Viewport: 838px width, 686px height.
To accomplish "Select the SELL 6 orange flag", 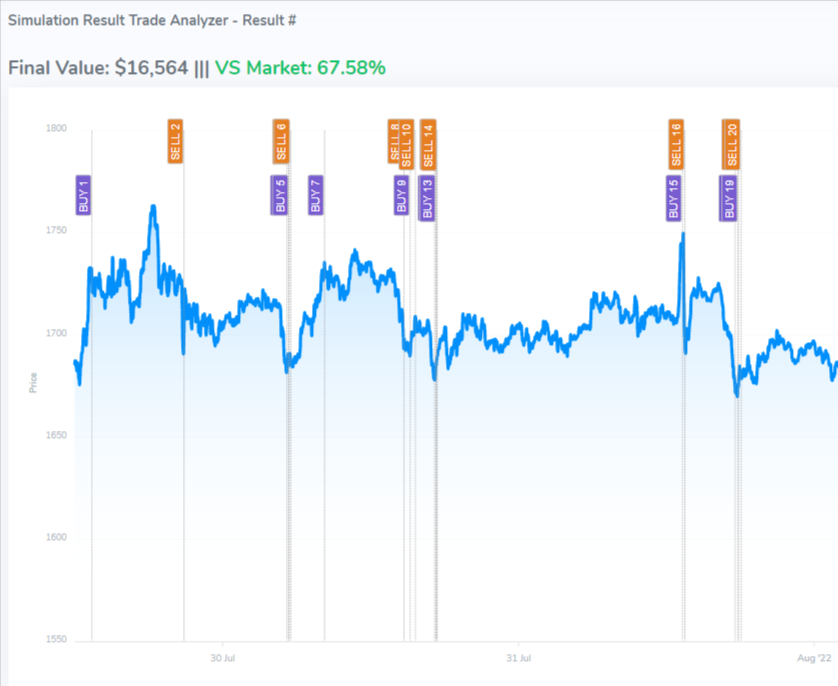I will (281, 141).
